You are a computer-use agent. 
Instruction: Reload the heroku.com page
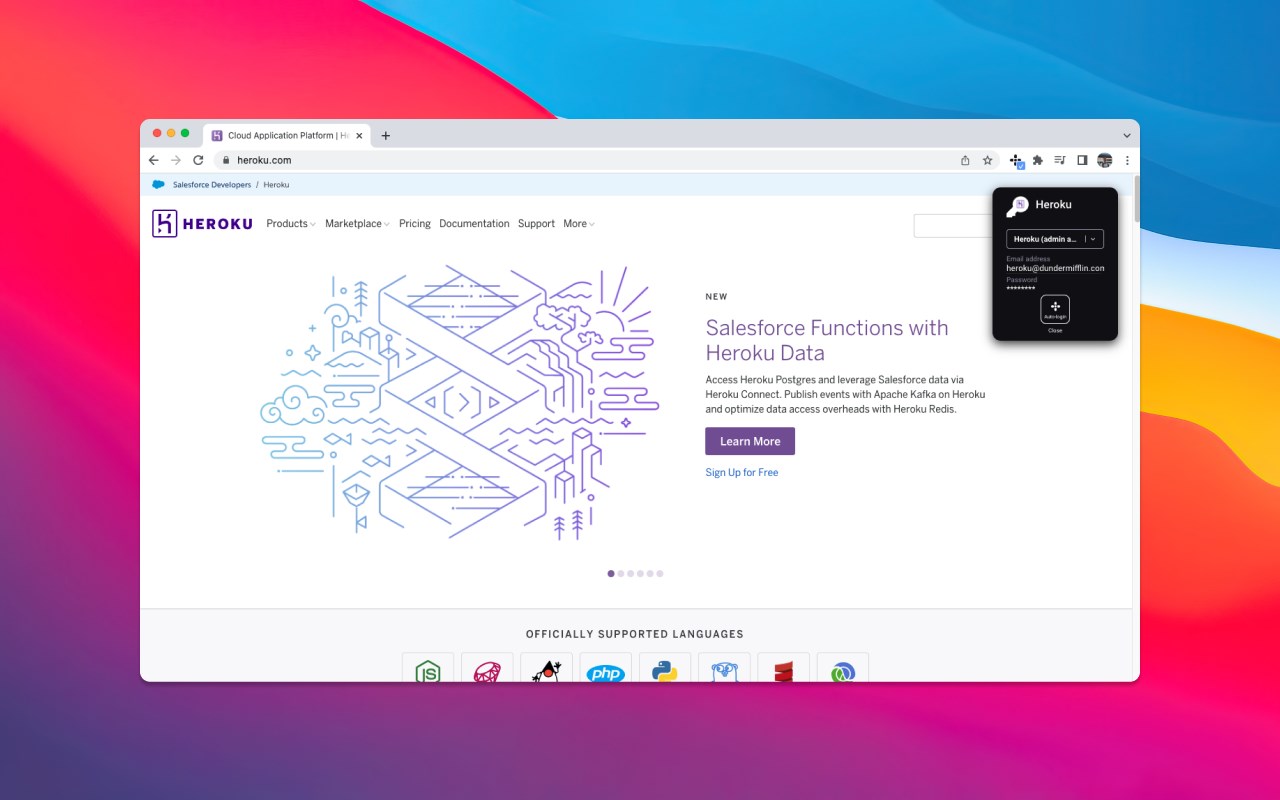tap(198, 160)
